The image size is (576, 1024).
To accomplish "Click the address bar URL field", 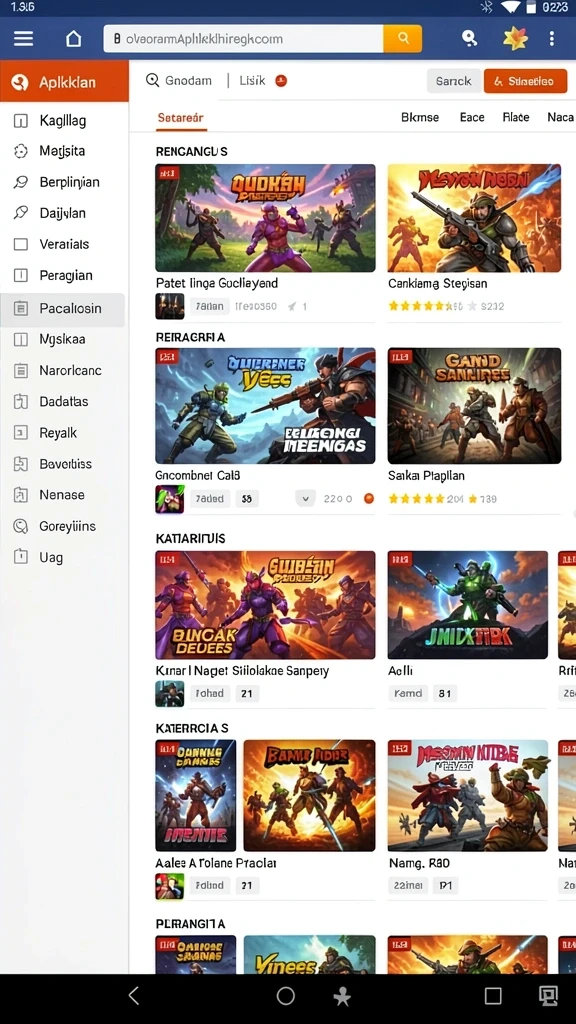I will [243, 39].
